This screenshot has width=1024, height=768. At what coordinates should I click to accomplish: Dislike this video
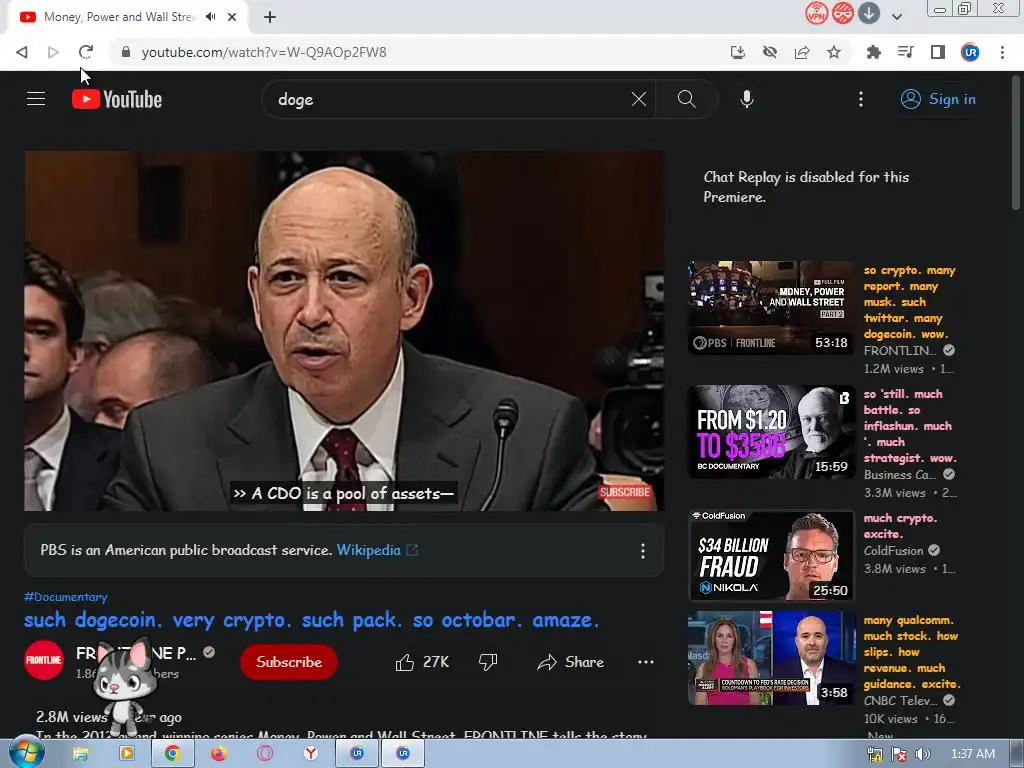coord(488,662)
